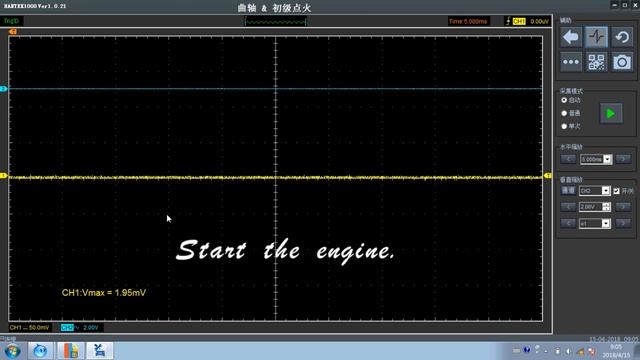This screenshot has width=640, height=360.
Task: Open the oscilloscope app taskbar icon
Action: pyautogui.click(x=99, y=351)
